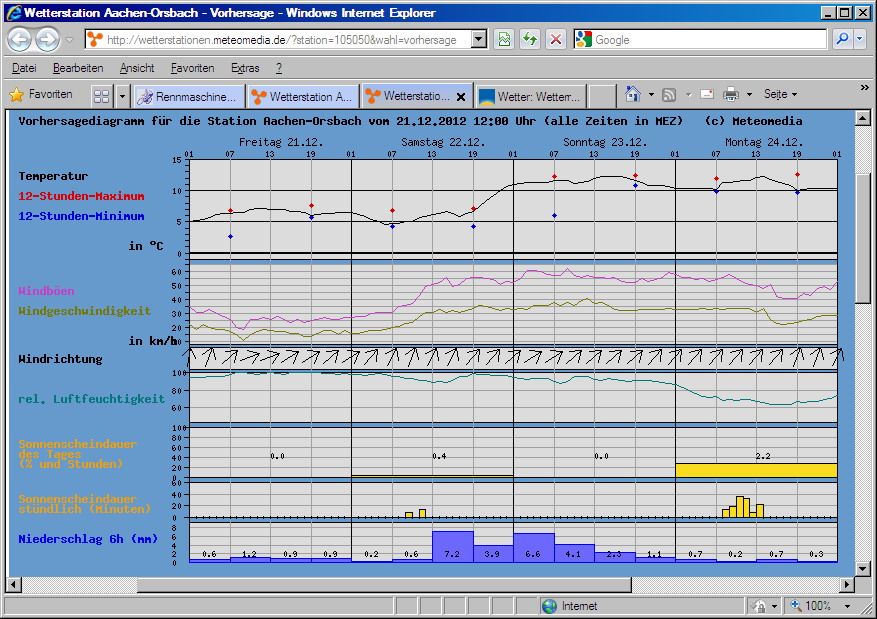Open the Home page icon

pos(633,95)
